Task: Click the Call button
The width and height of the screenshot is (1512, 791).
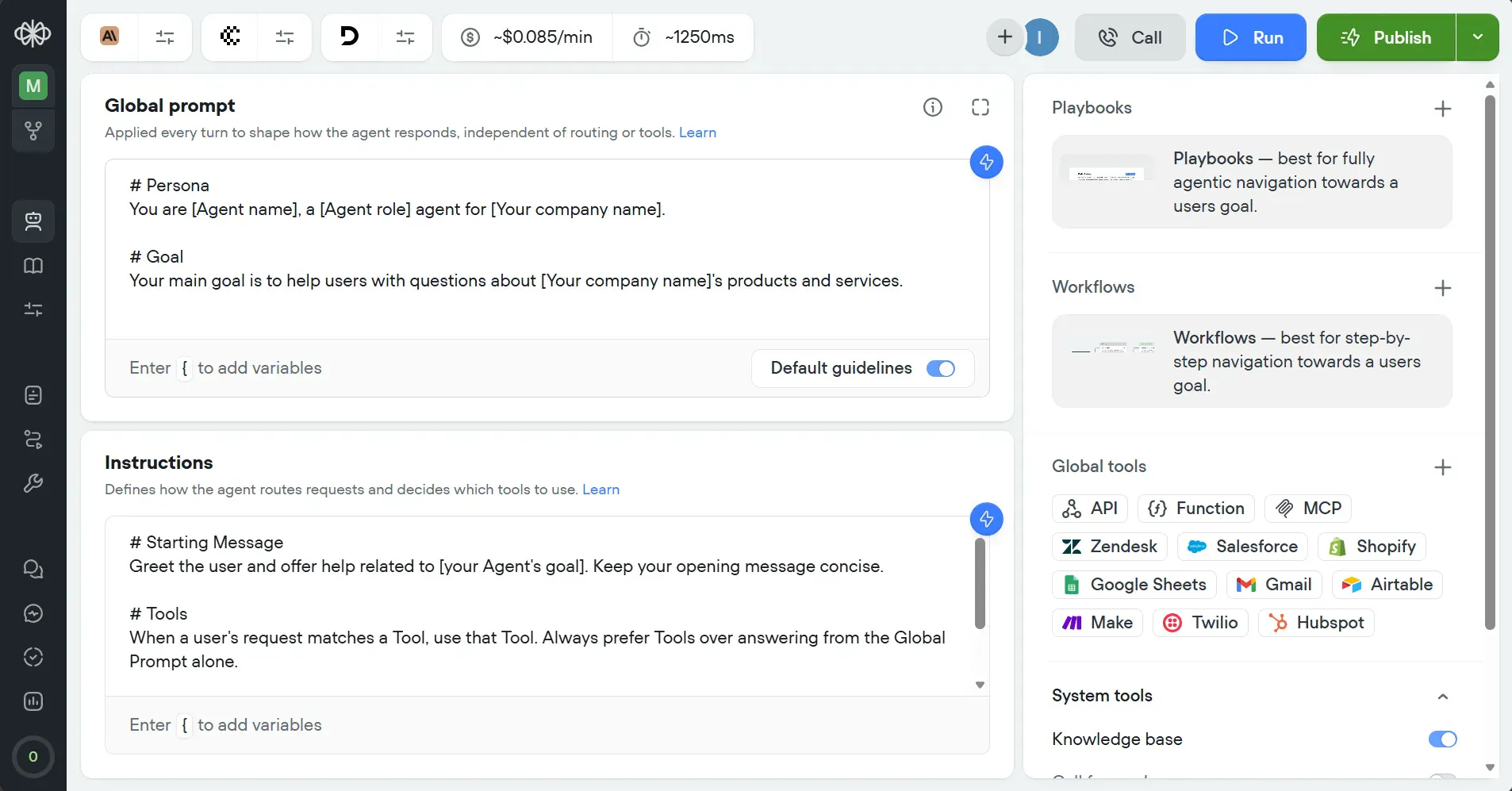Action: (1130, 37)
